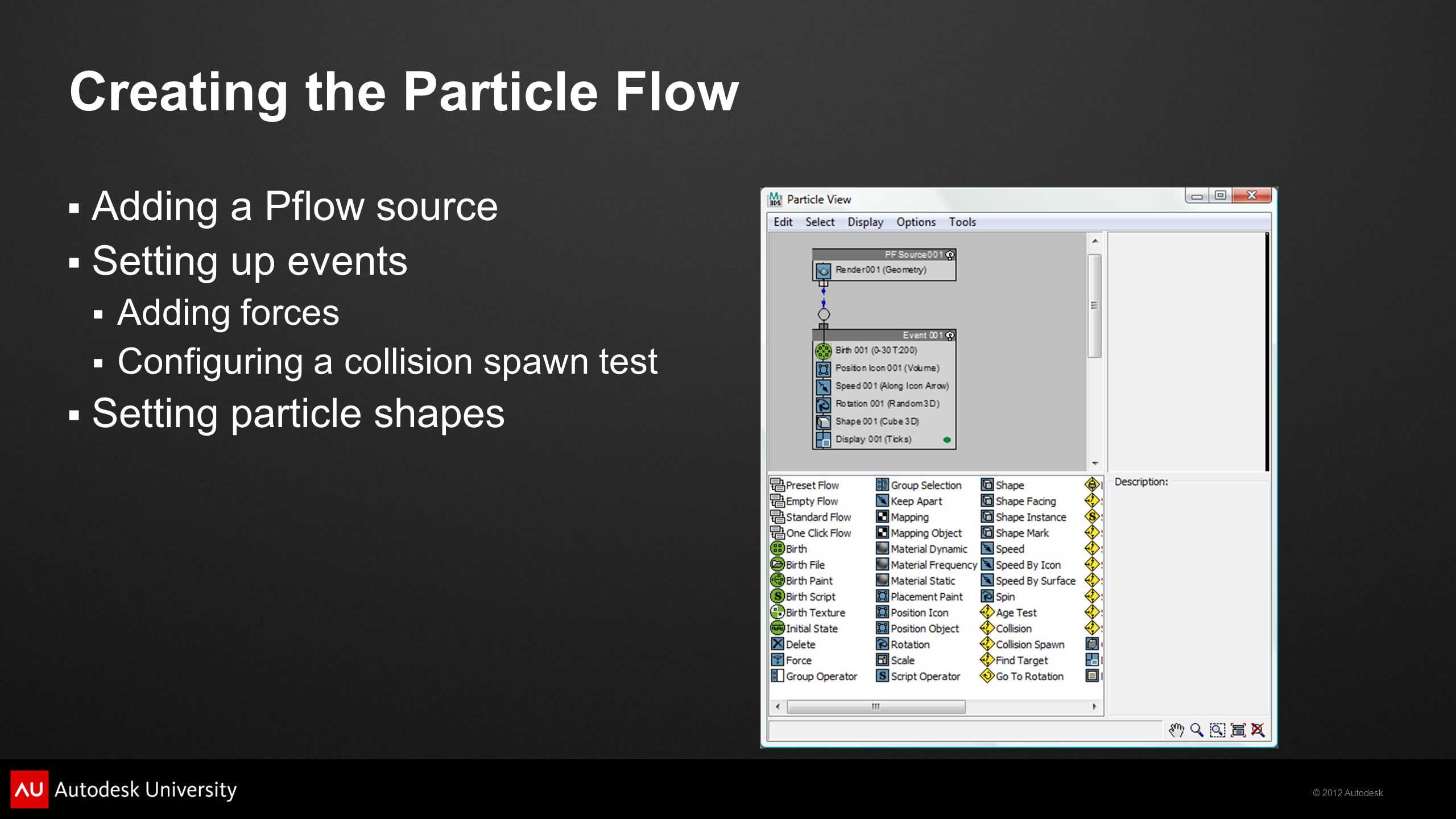The width and height of the screenshot is (1456, 819).
Task: Select the Mapping operator
Action: tap(902, 517)
